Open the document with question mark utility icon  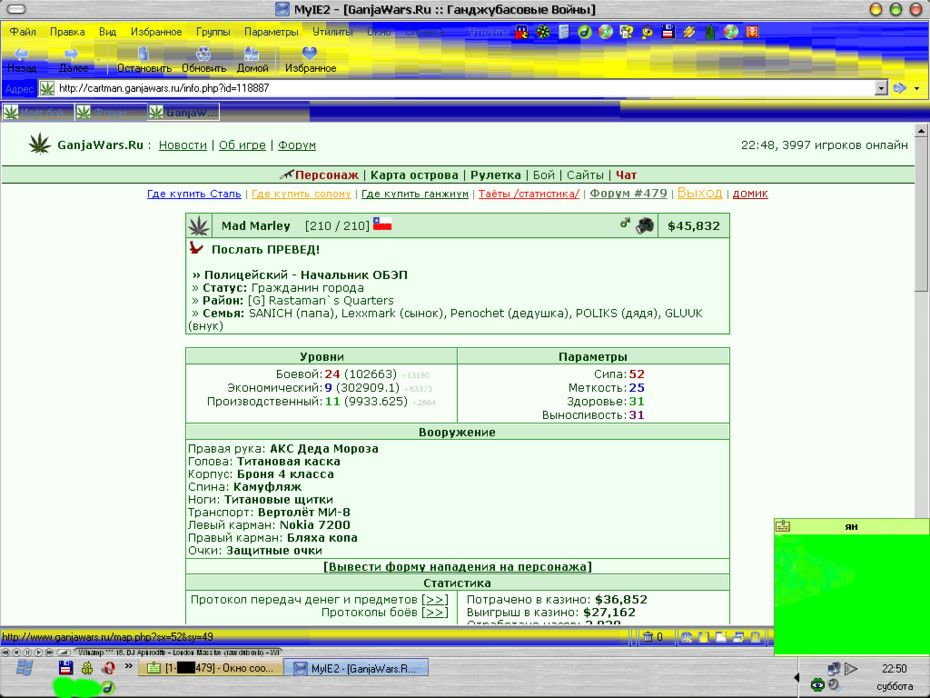(626, 32)
